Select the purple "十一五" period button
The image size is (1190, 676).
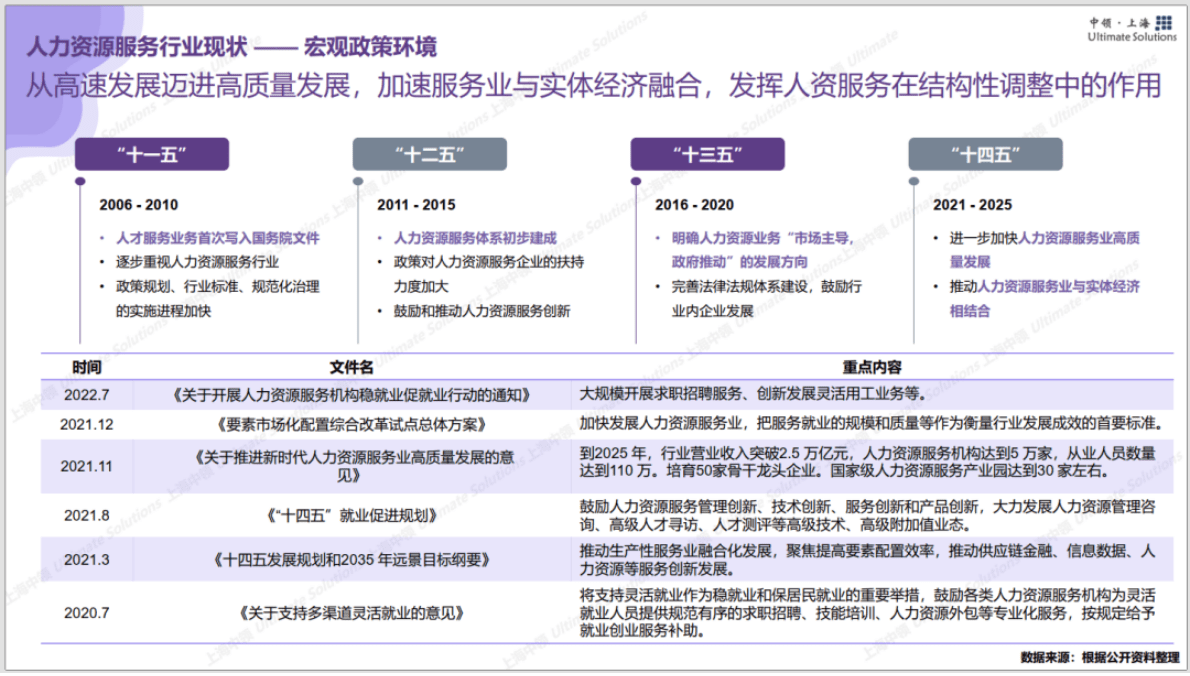151,154
